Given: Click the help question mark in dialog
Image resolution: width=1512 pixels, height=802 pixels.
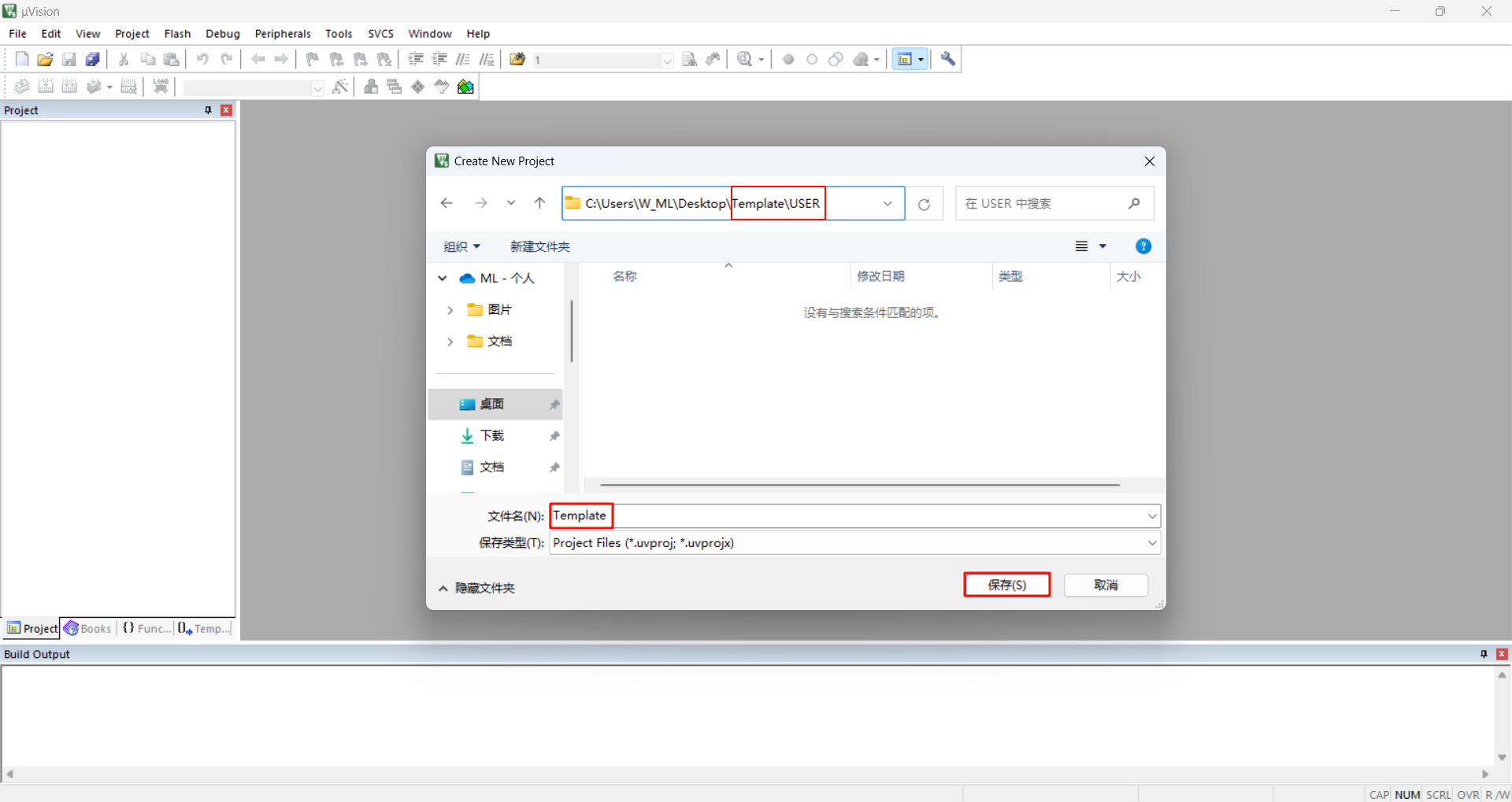Looking at the screenshot, I should pyautogui.click(x=1143, y=246).
